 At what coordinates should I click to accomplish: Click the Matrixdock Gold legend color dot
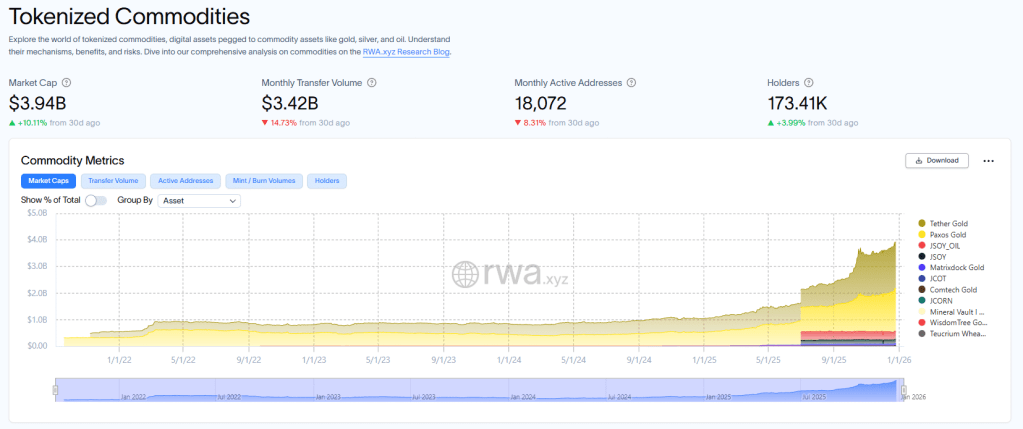click(921, 267)
